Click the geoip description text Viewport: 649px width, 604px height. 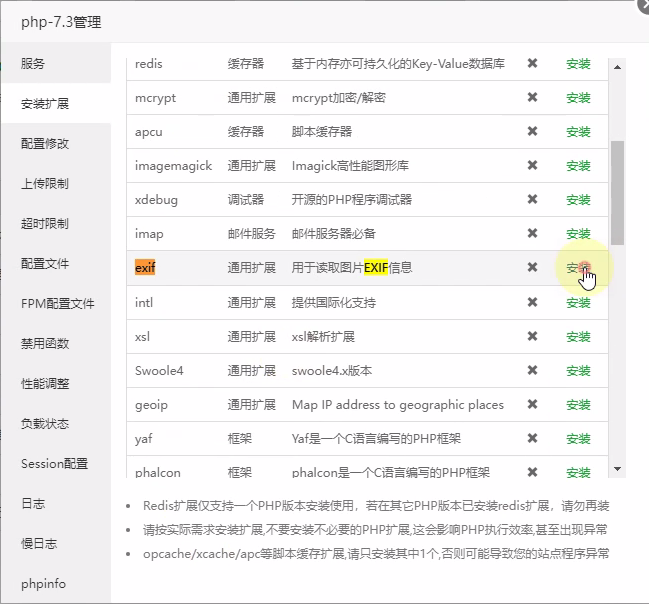tap(398, 404)
